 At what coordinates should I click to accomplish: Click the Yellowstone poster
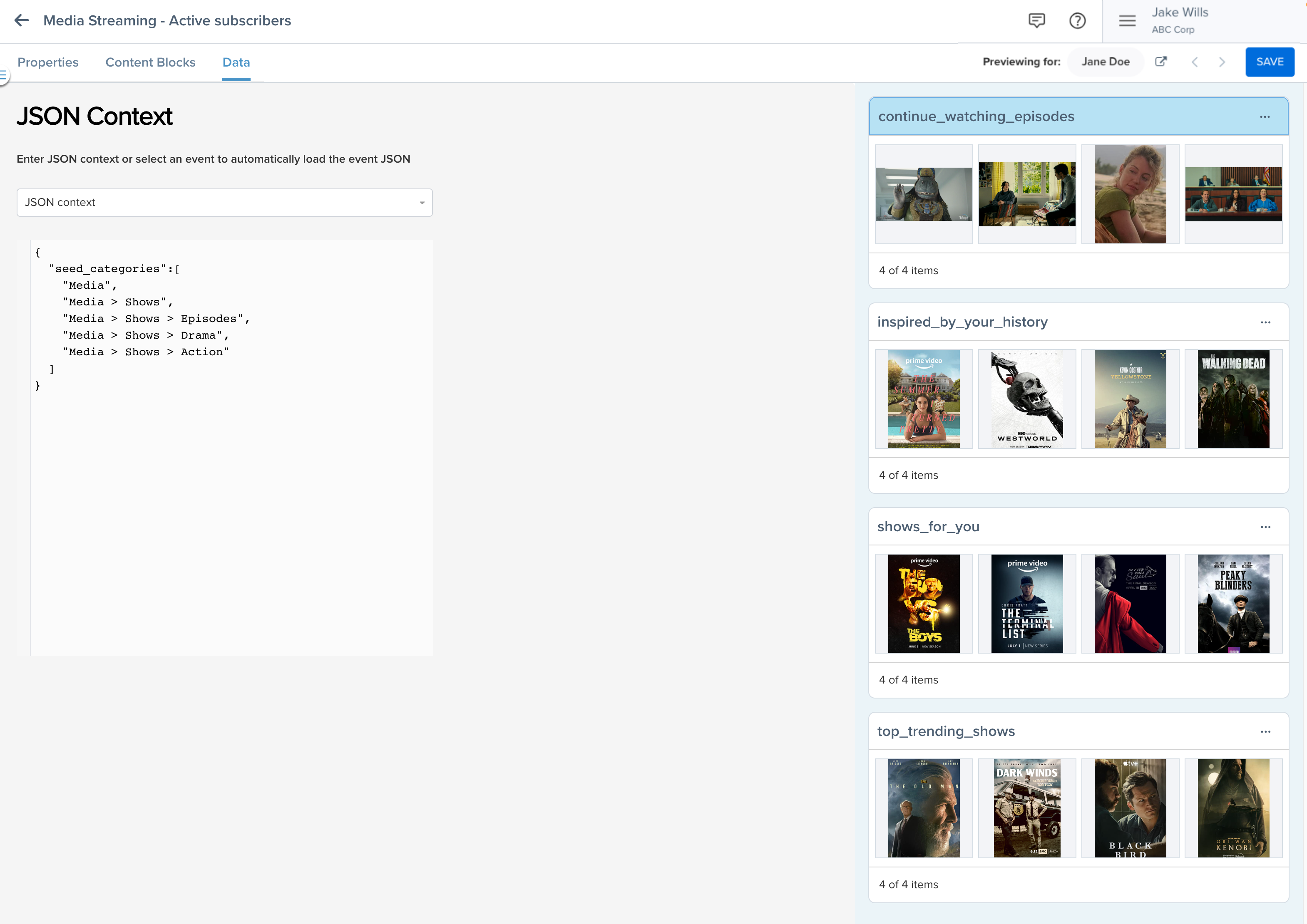(1130, 399)
